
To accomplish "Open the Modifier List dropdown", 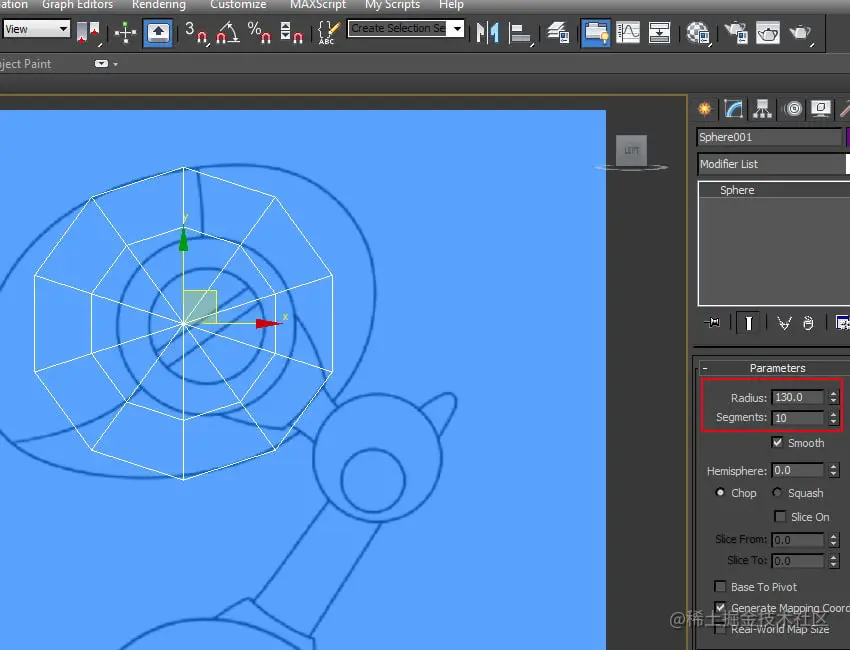I will (x=774, y=164).
